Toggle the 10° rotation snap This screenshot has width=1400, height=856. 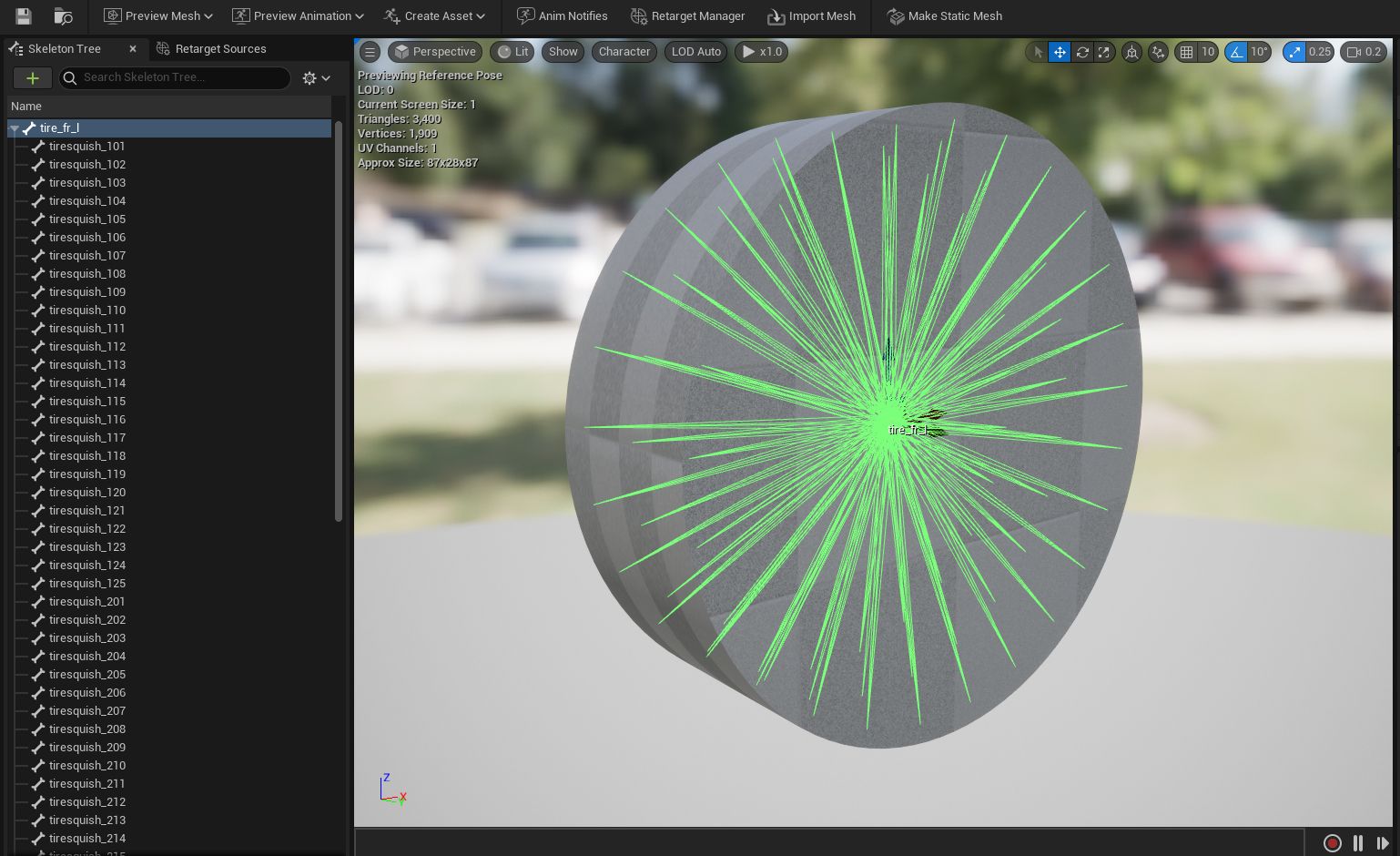point(1235,52)
